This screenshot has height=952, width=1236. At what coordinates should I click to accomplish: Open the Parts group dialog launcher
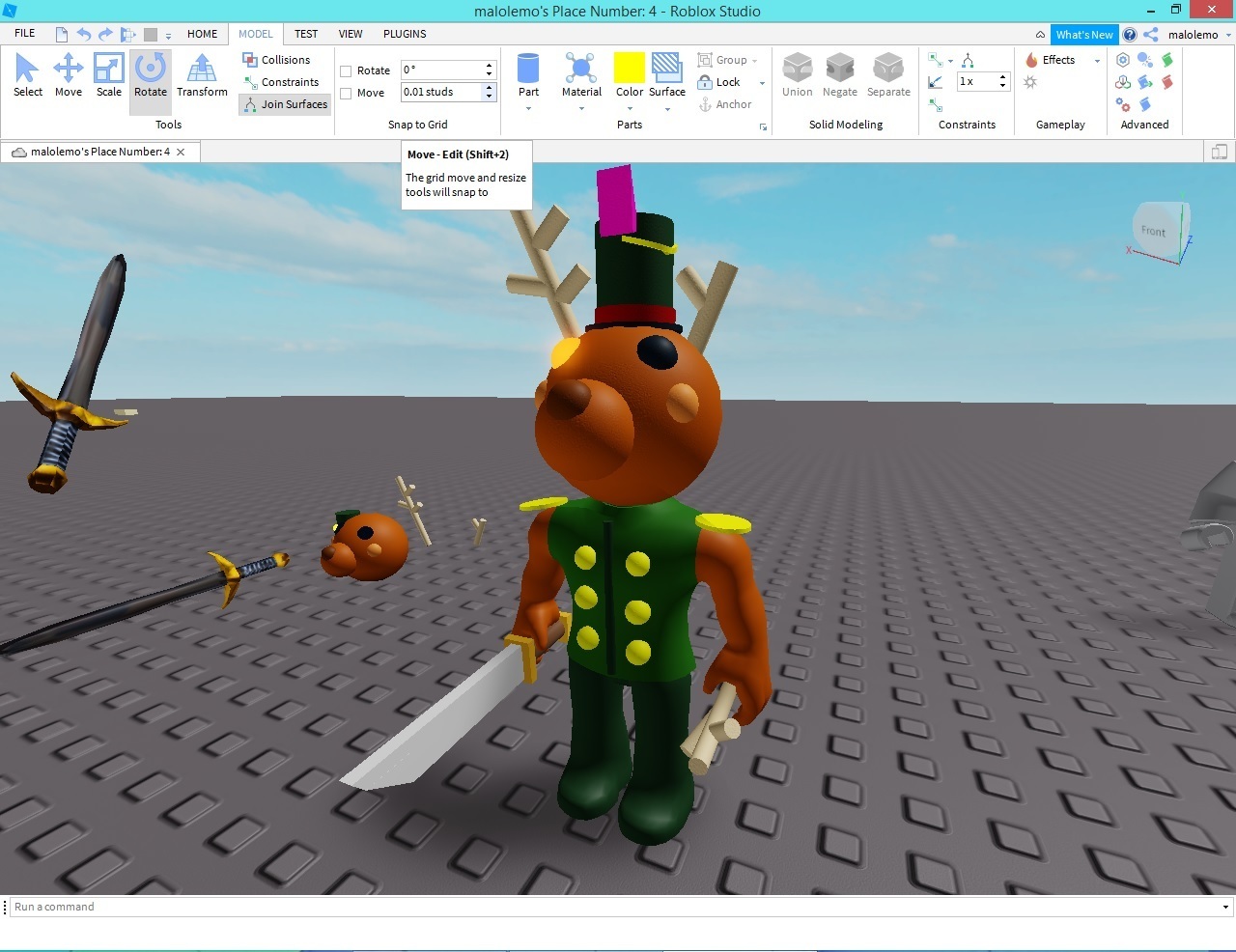point(763,126)
